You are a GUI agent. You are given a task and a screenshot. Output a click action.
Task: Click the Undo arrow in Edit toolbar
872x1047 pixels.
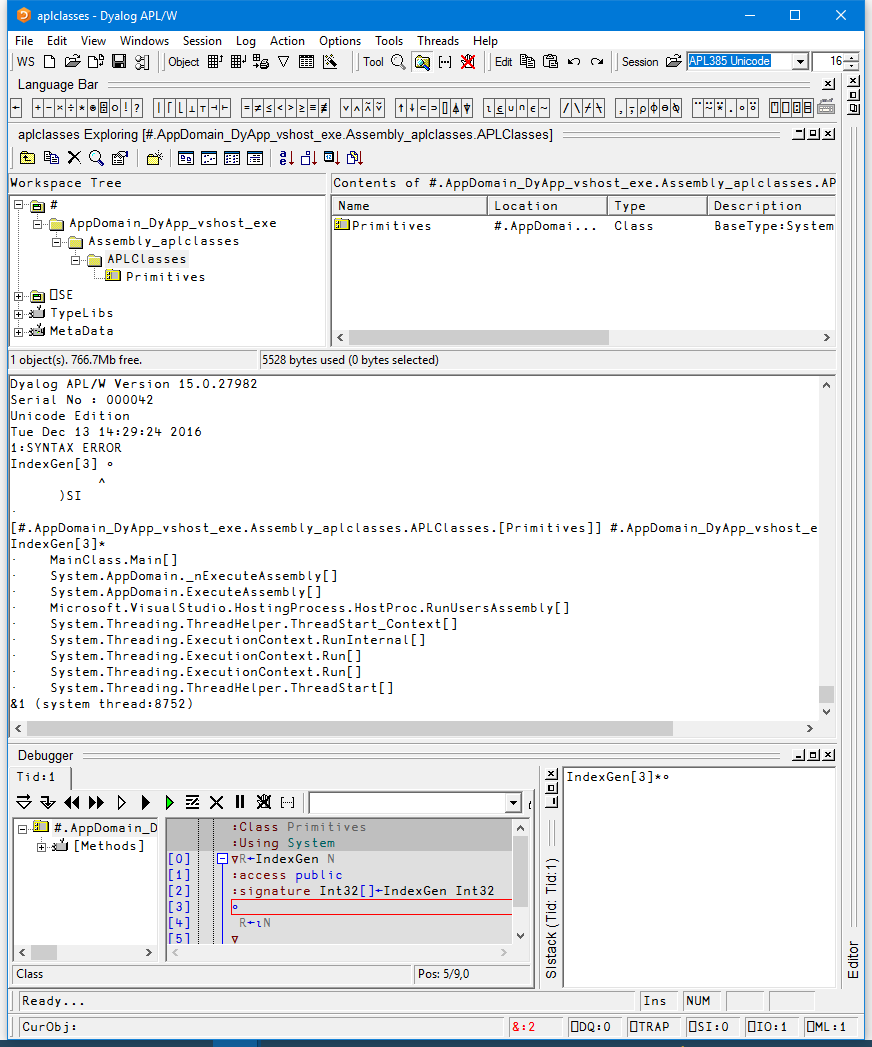[574, 62]
